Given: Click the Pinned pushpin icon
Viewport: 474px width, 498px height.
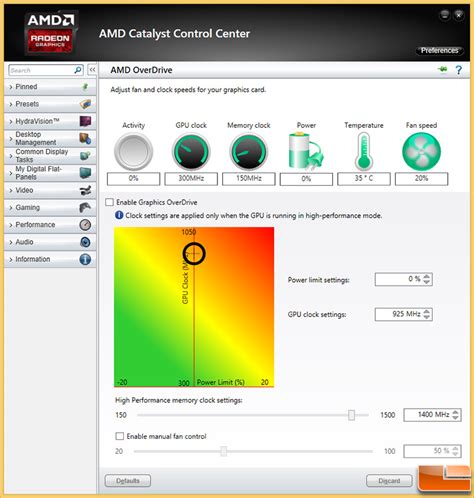Looking at the screenshot, I should [85, 87].
